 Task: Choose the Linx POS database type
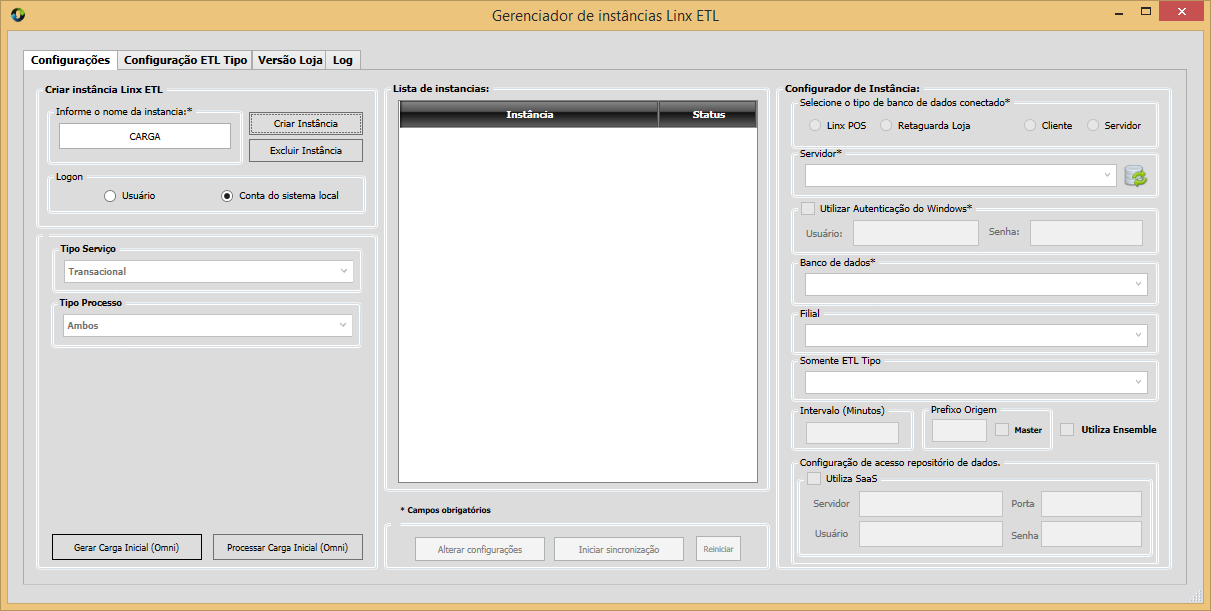pos(815,125)
